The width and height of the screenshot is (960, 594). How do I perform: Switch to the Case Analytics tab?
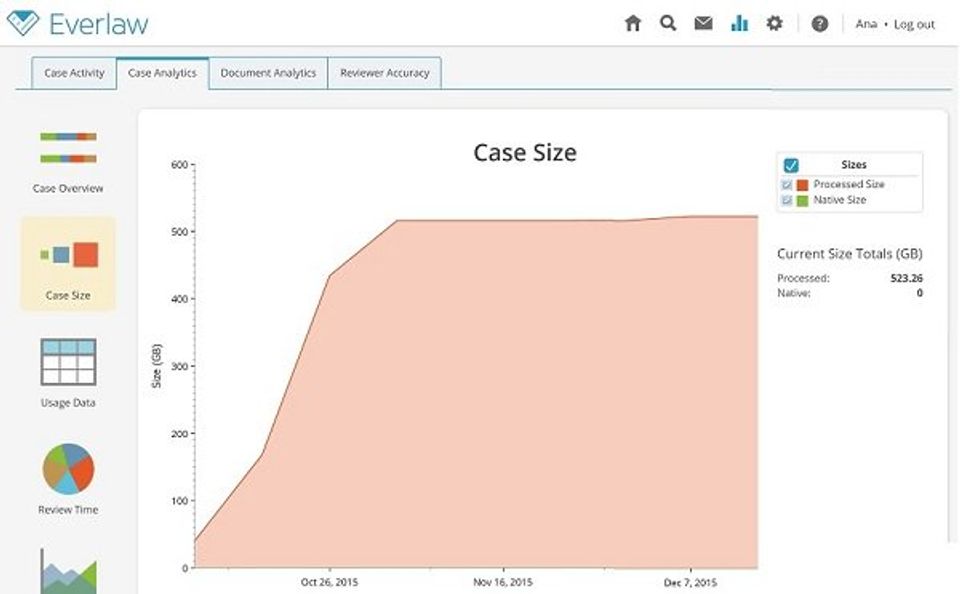[x=162, y=73]
